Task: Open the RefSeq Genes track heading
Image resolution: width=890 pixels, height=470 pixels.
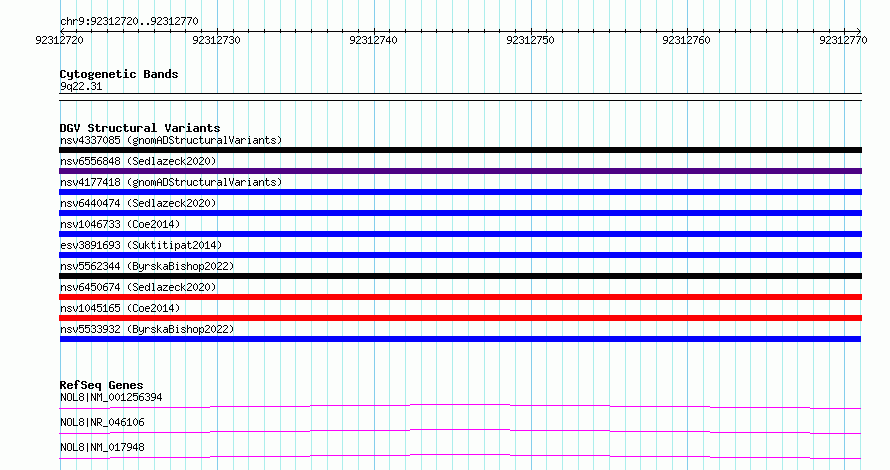Action: click(x=101, y=385)
